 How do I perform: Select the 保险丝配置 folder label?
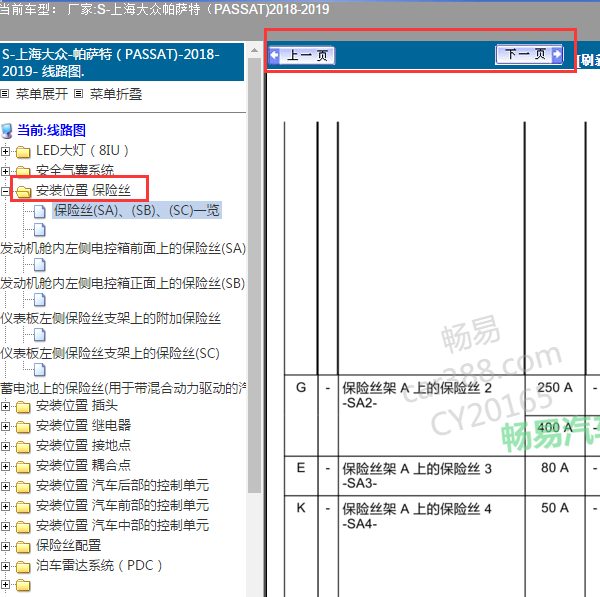click(x=68, y=546)
